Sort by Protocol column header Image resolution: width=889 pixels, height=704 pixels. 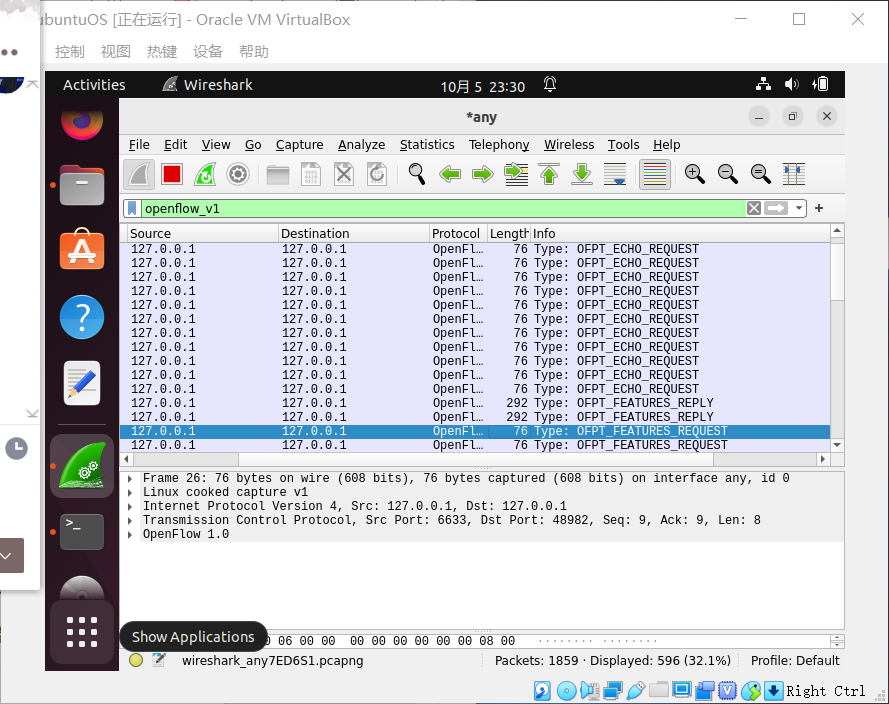coord(458,234)
